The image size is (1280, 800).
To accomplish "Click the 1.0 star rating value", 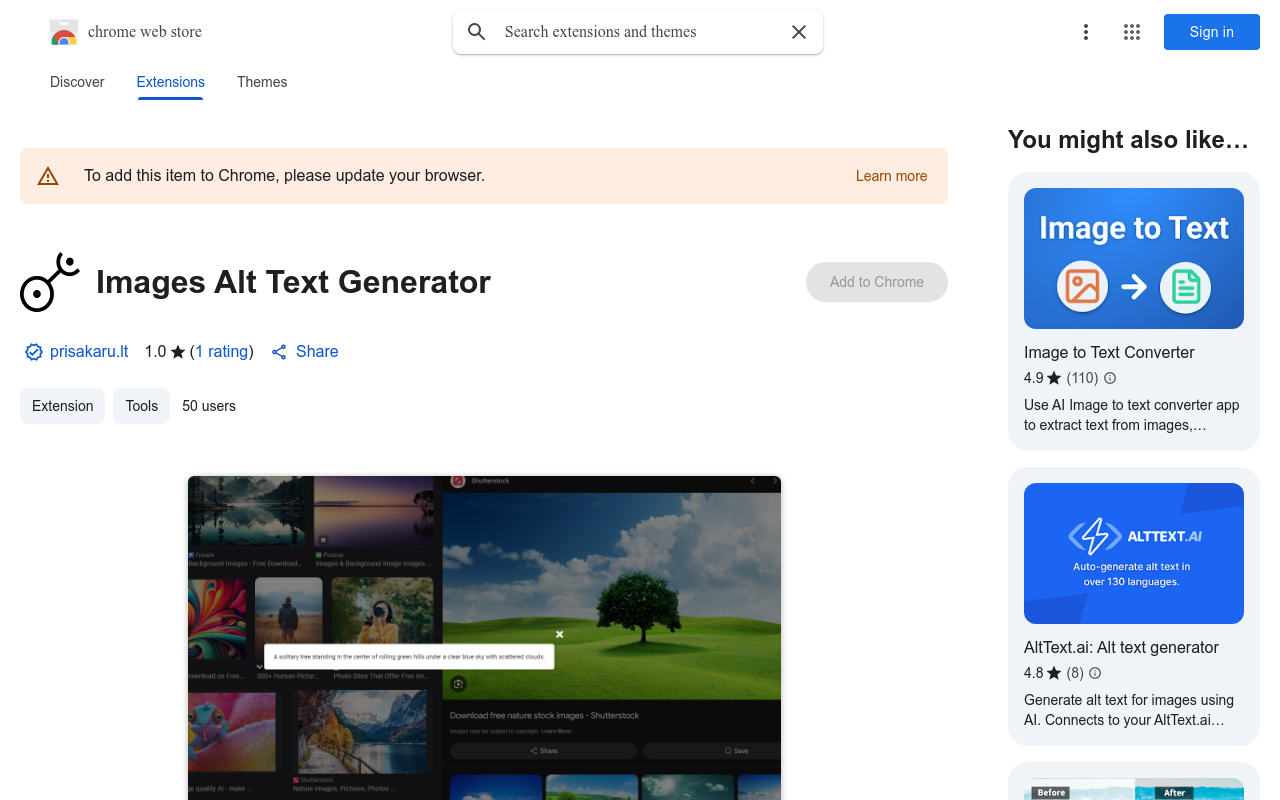I will 165,352.
